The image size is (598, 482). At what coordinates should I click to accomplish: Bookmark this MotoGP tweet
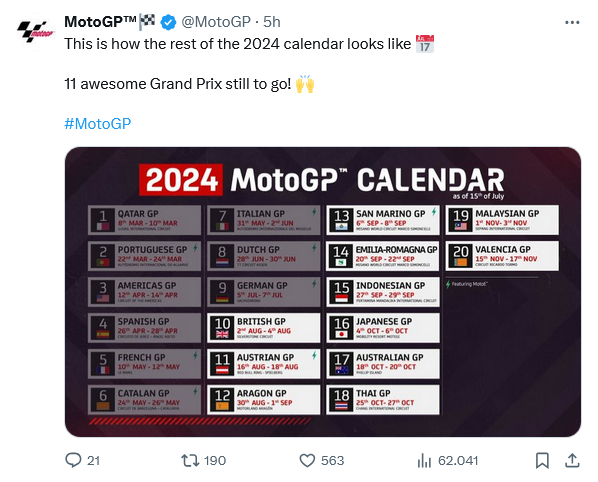(x=542, y=460)
